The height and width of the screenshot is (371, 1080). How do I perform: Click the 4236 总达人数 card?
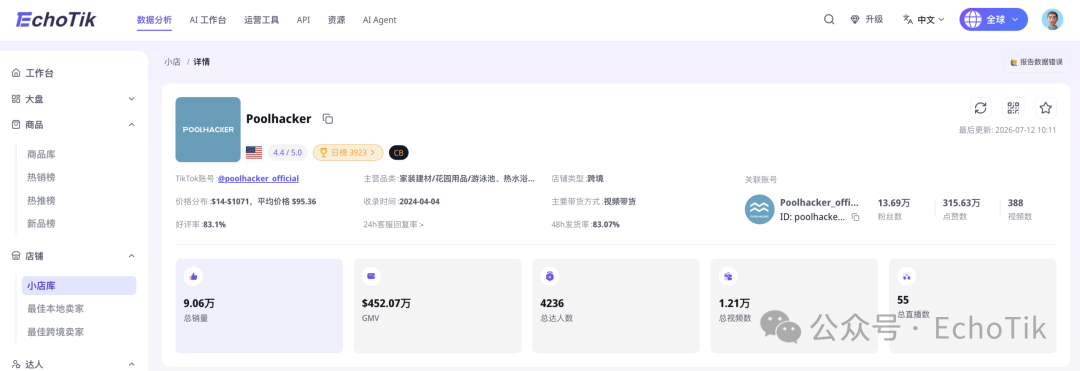tap(616, 306)
